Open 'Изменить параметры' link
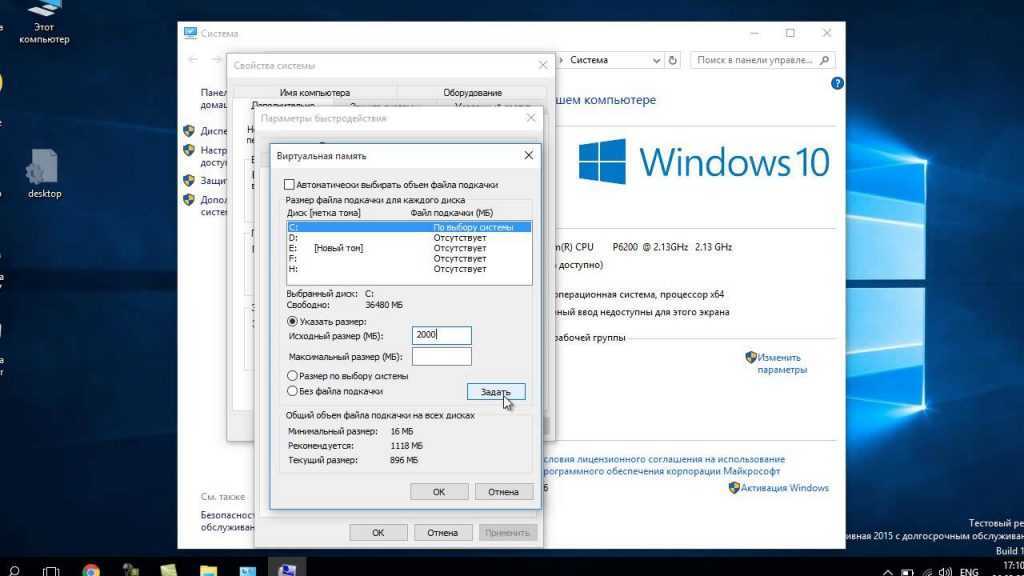The image size is (1024, 576). coord(782,364)
